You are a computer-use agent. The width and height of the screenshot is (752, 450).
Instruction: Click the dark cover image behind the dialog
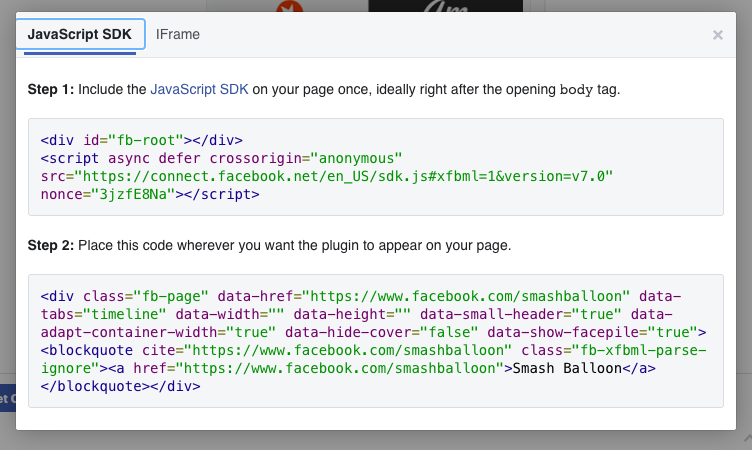click(x=446, y=6)
